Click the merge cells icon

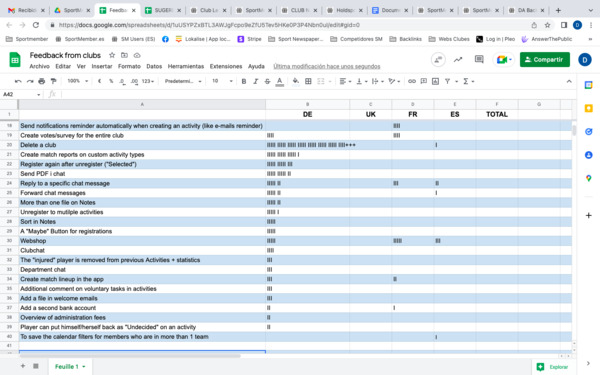point(321,81)
